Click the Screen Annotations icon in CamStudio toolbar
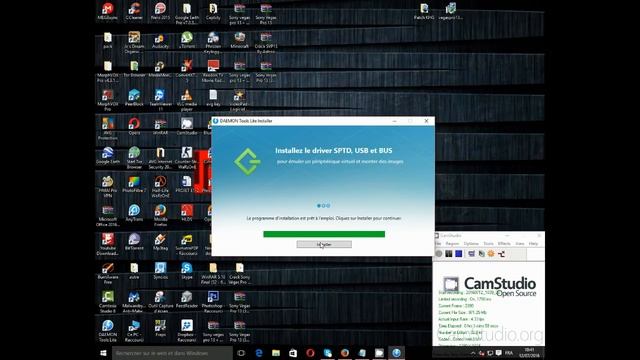 (x=481, y=254)
